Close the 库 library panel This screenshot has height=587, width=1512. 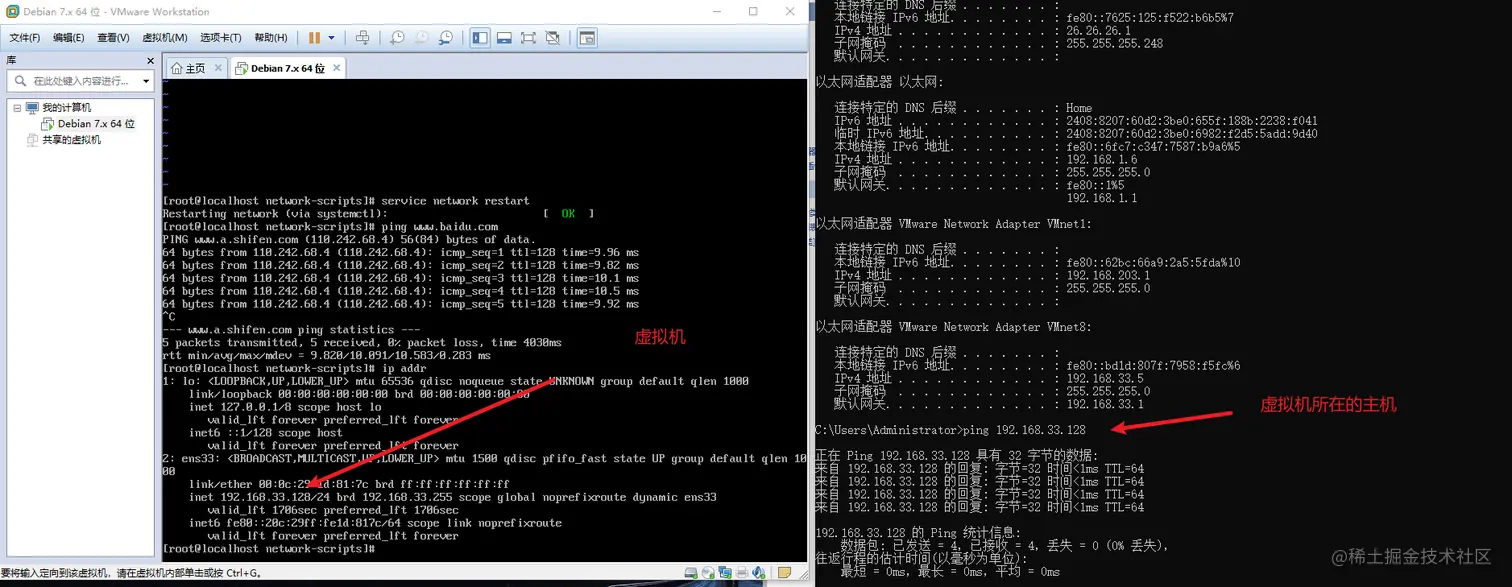[150, 60]
